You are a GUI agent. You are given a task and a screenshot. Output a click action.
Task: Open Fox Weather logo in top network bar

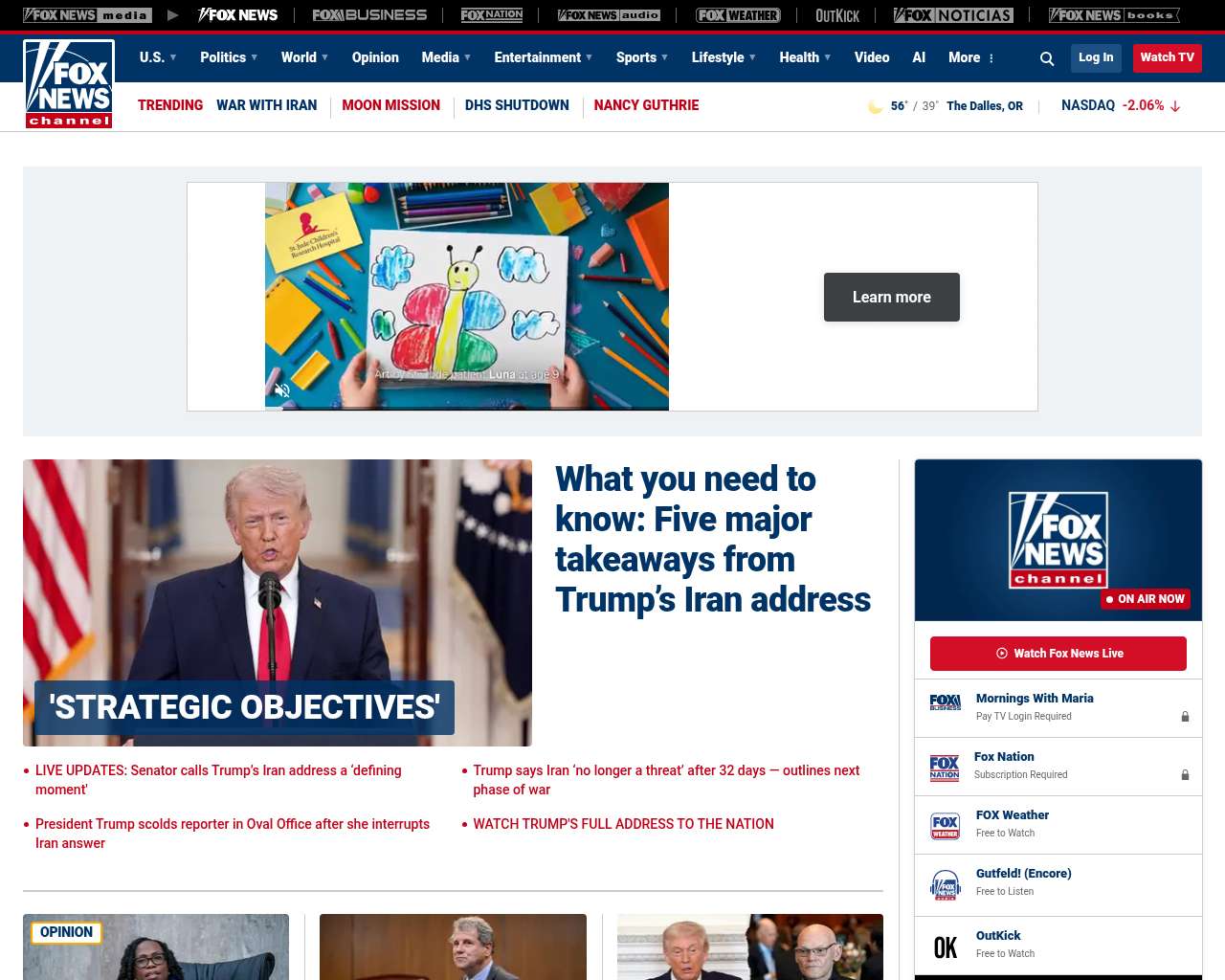coord(738,15)
